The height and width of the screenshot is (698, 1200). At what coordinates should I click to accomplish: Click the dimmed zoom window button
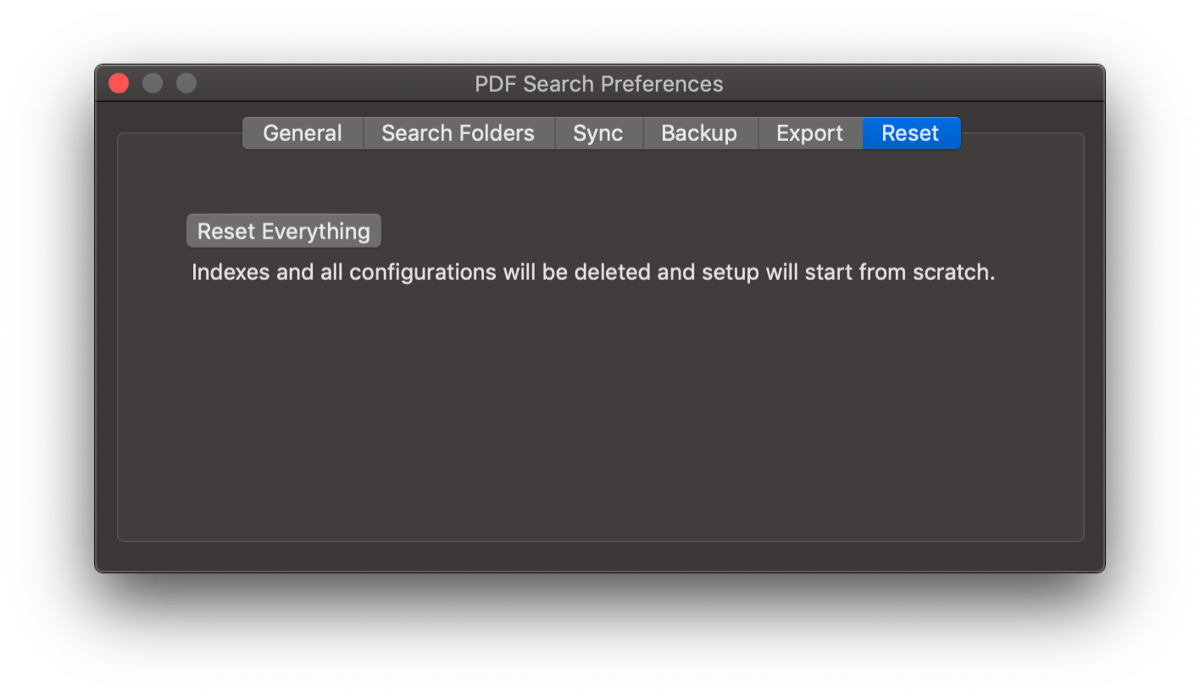pyautogui.click(x=186, y=83)
